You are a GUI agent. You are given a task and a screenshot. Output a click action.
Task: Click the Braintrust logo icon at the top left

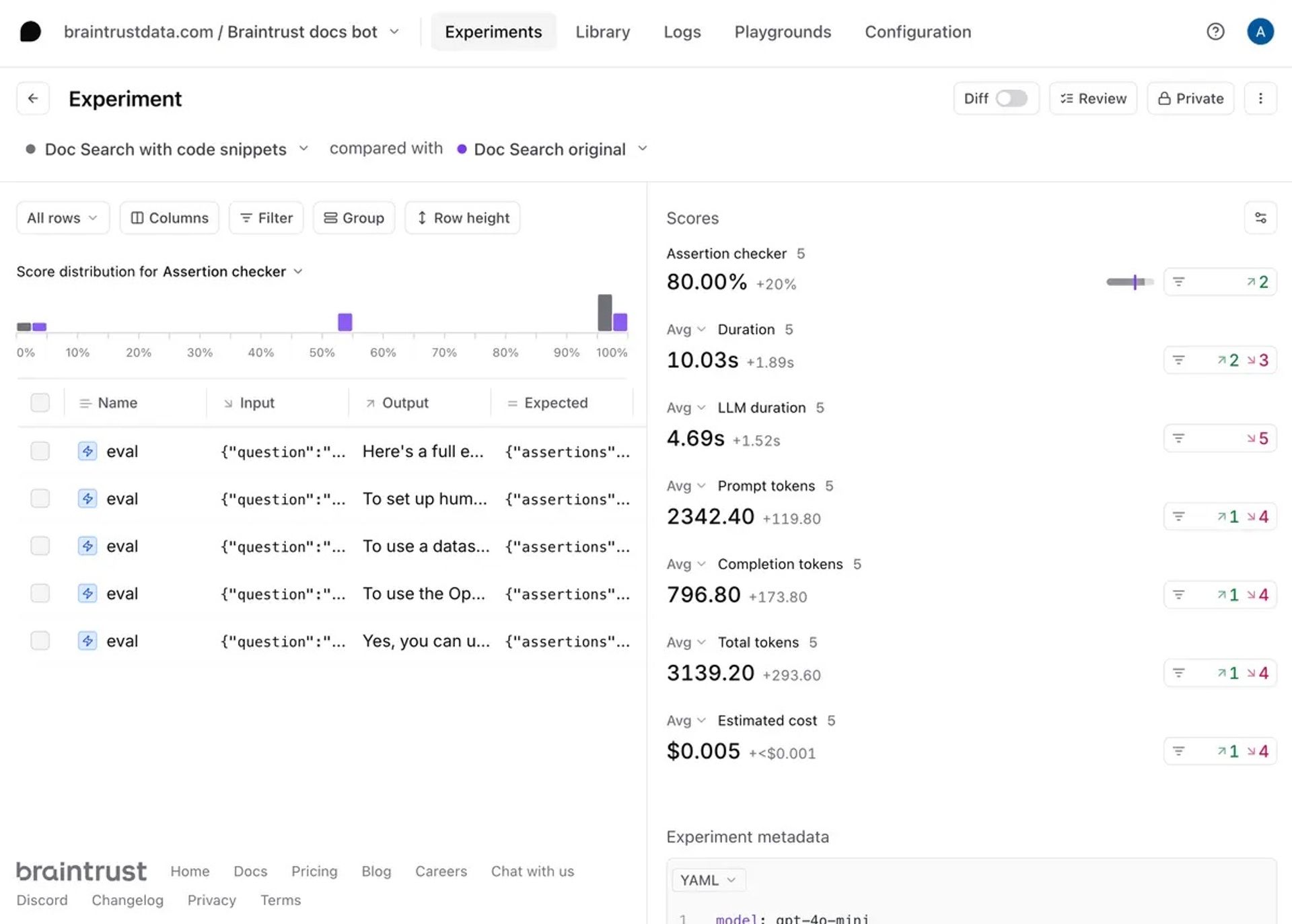click(x=30, y=32)
